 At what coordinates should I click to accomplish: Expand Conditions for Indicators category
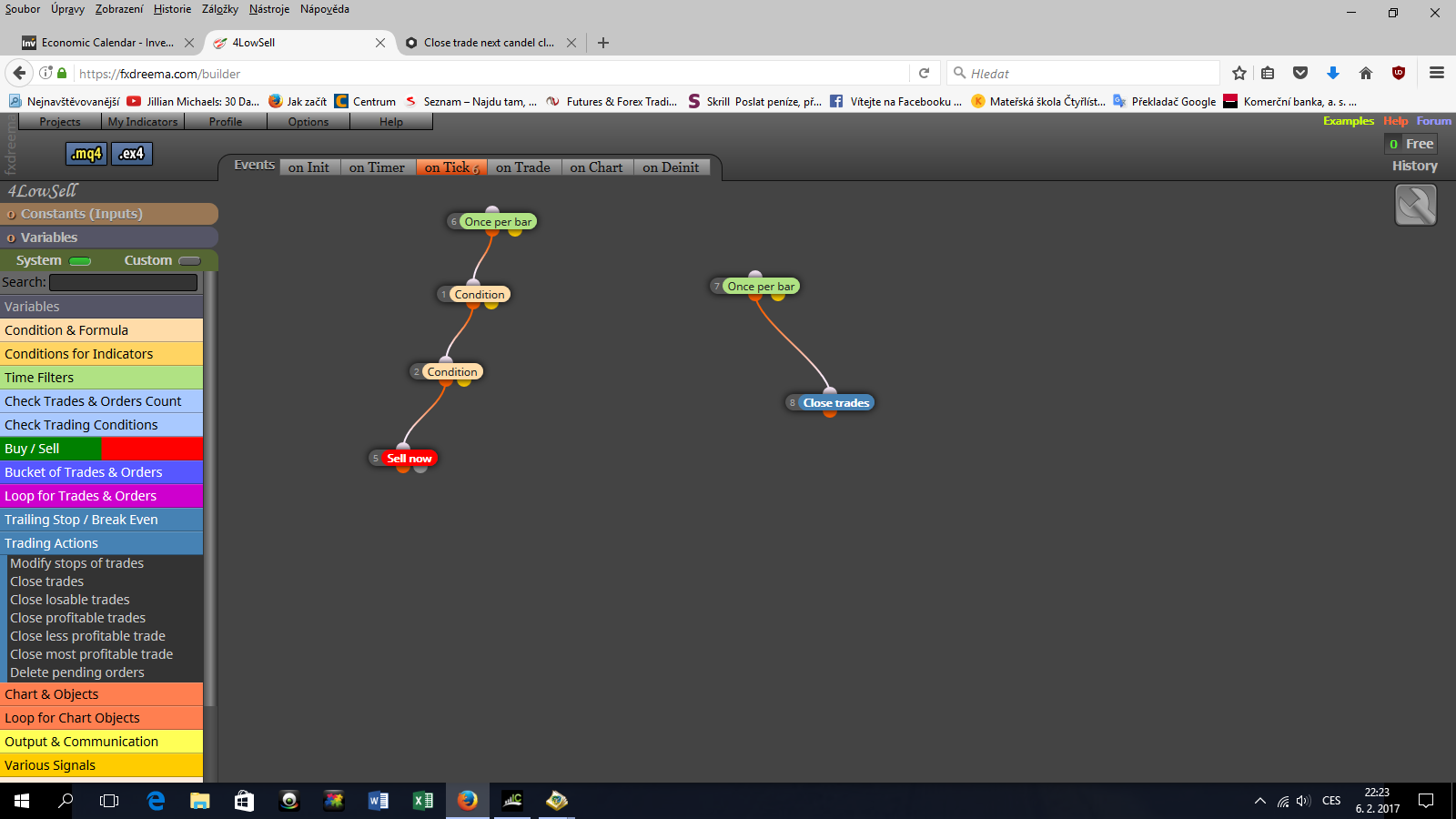(x=101, y=354)
